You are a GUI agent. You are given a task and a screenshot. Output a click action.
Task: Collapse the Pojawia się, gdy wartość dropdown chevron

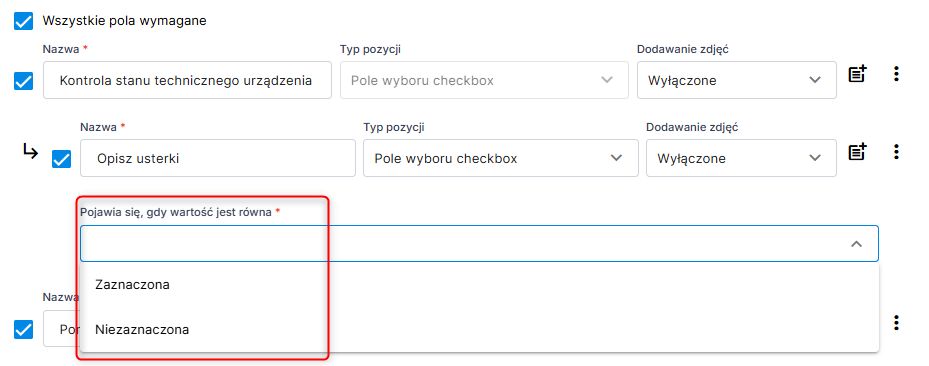856,244
